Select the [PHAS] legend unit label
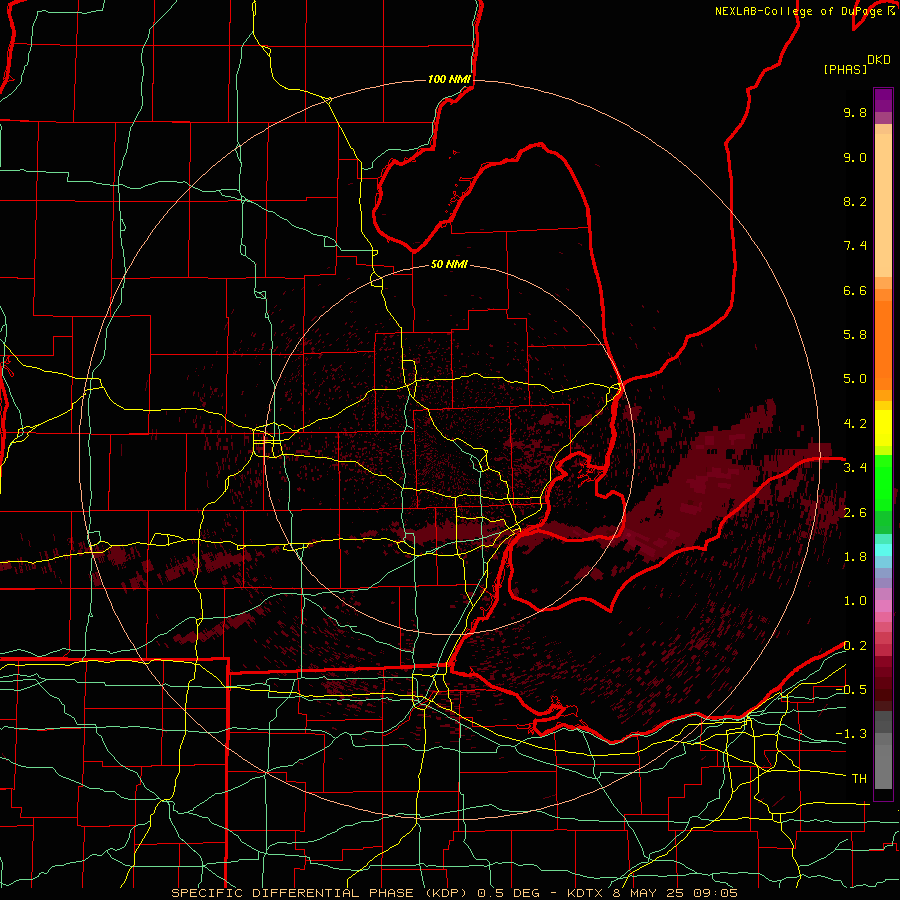 845,69
